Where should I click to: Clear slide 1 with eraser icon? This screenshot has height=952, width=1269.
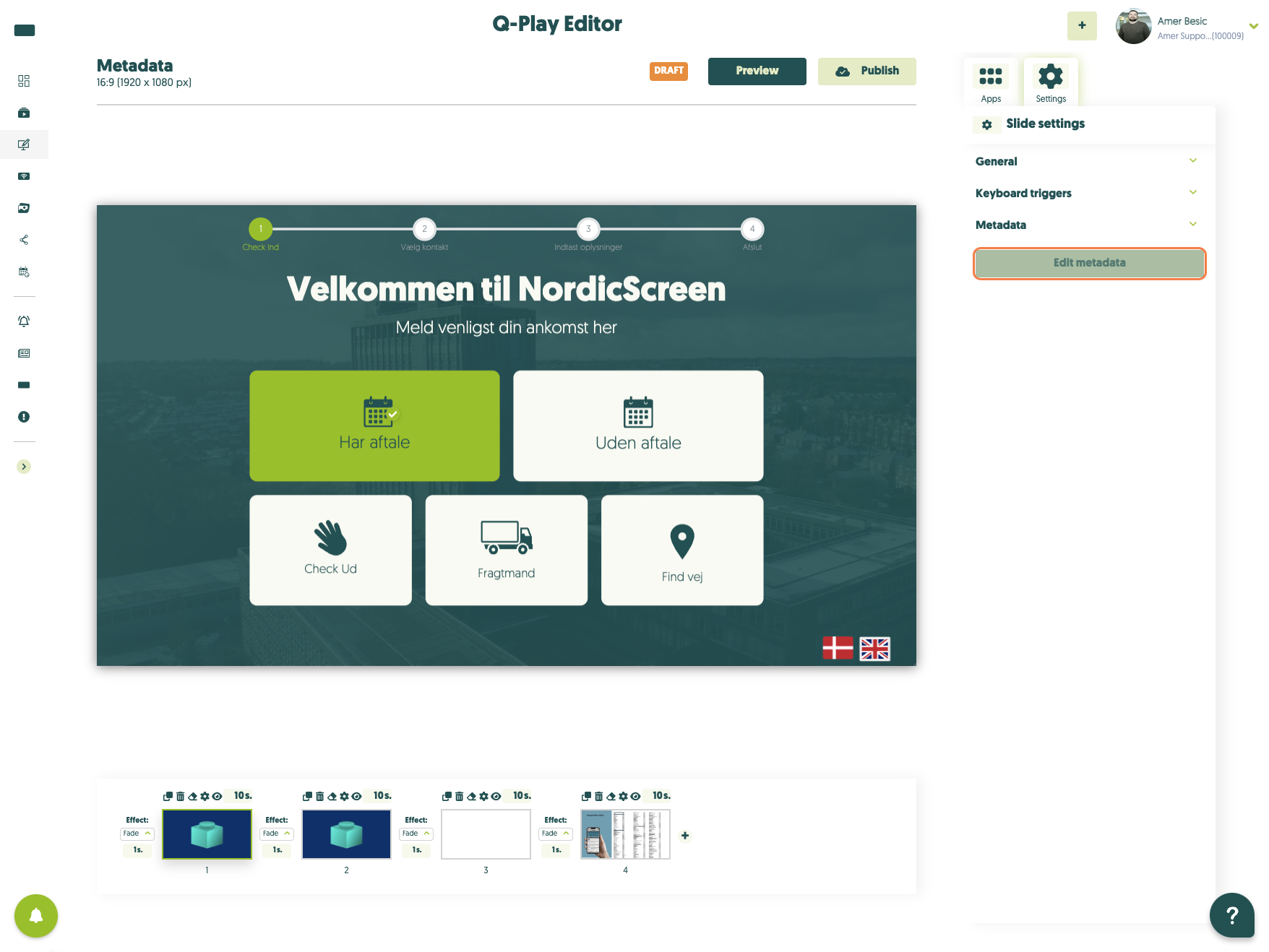pos(192,796)
